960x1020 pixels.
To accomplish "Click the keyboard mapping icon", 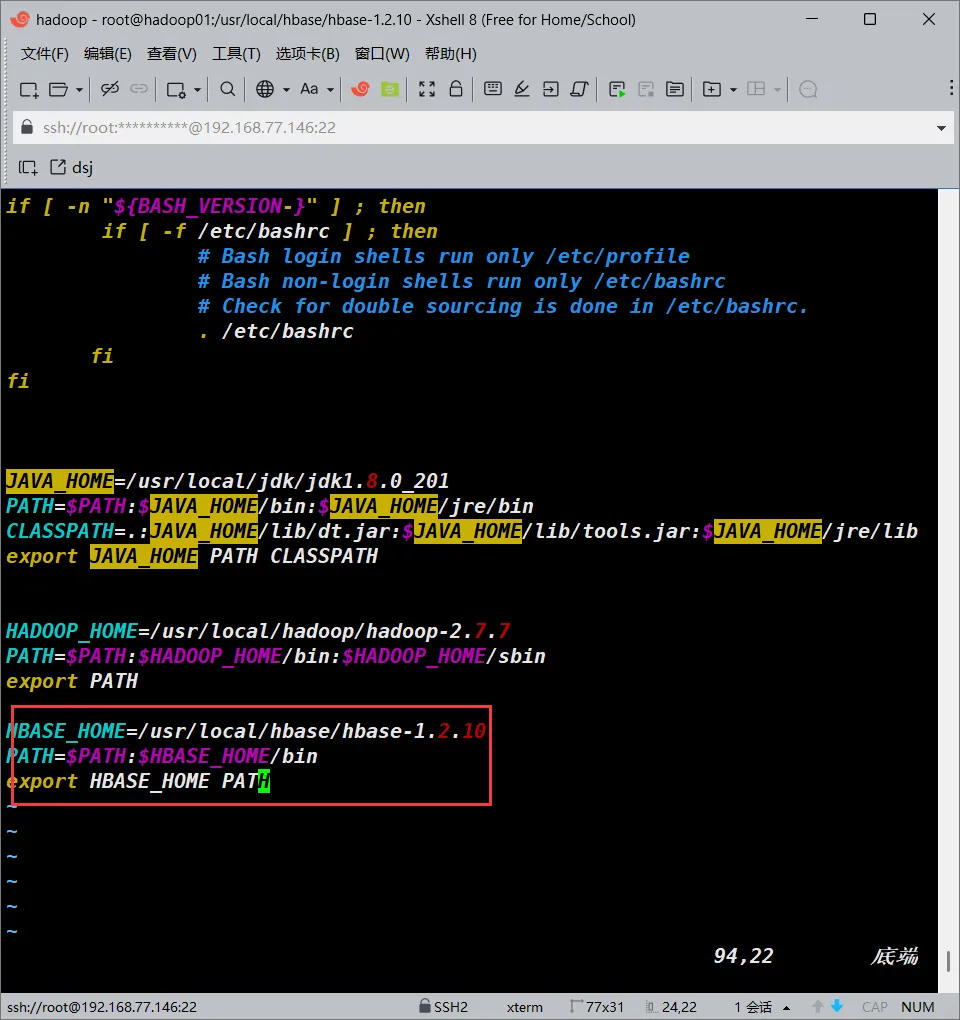I will point(493,88).
